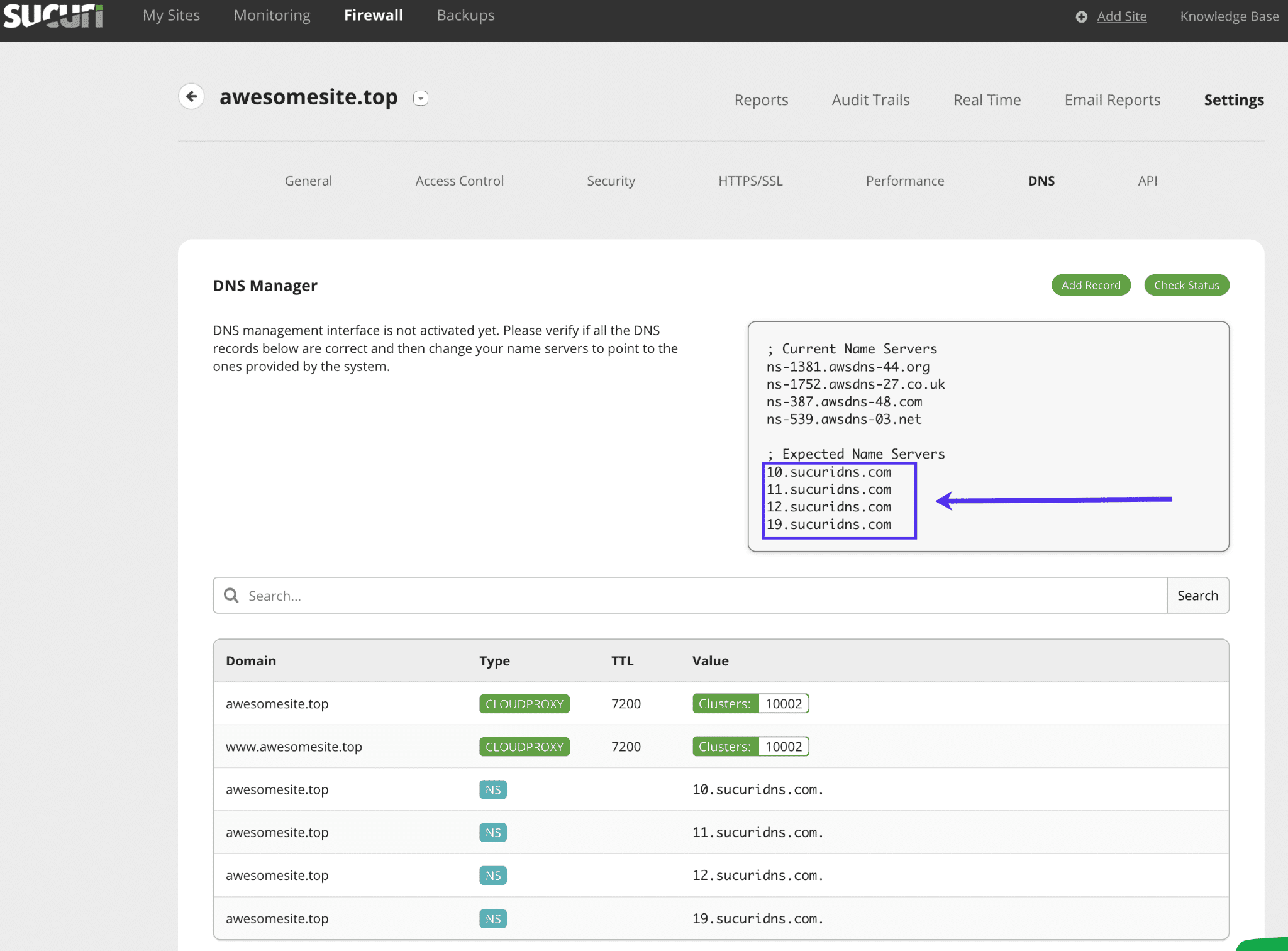The width and height of the screenshot is (1288, 951).
Task: Click the NS icon for first awesomesite.top record
Action: (493, 789)
